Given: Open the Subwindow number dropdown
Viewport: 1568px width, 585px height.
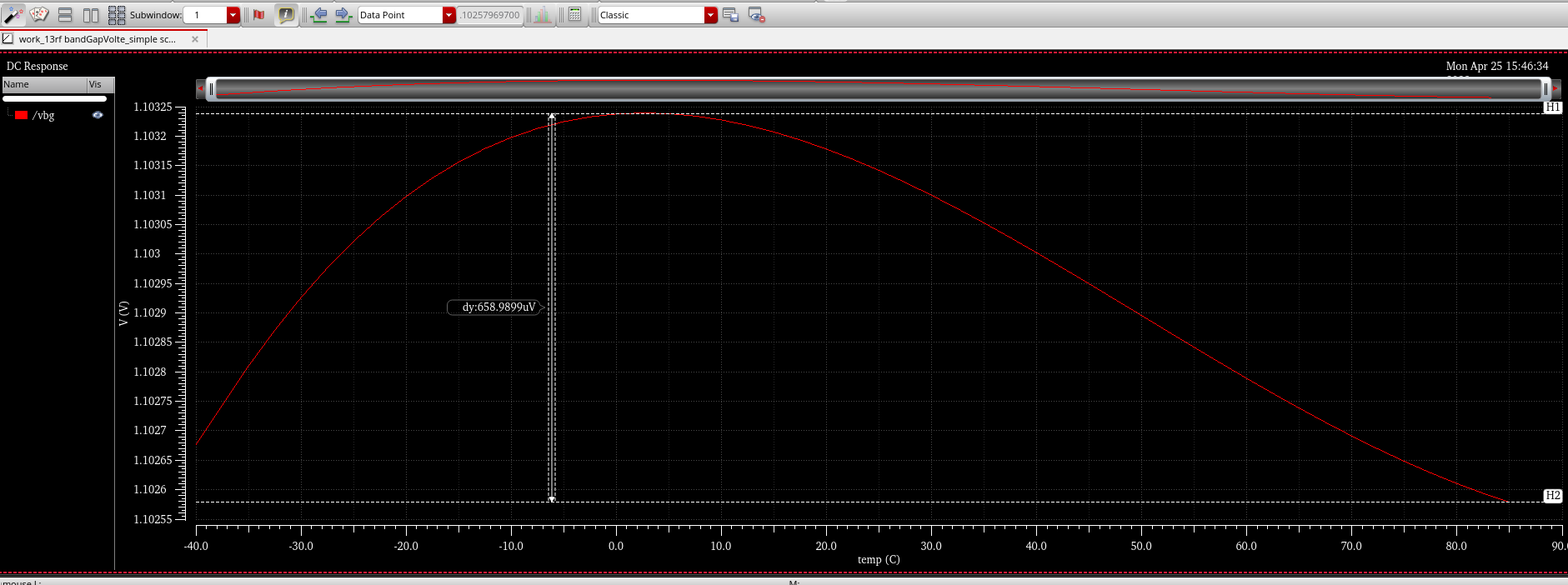Looking at the screenshot, I should coord(233,15).
